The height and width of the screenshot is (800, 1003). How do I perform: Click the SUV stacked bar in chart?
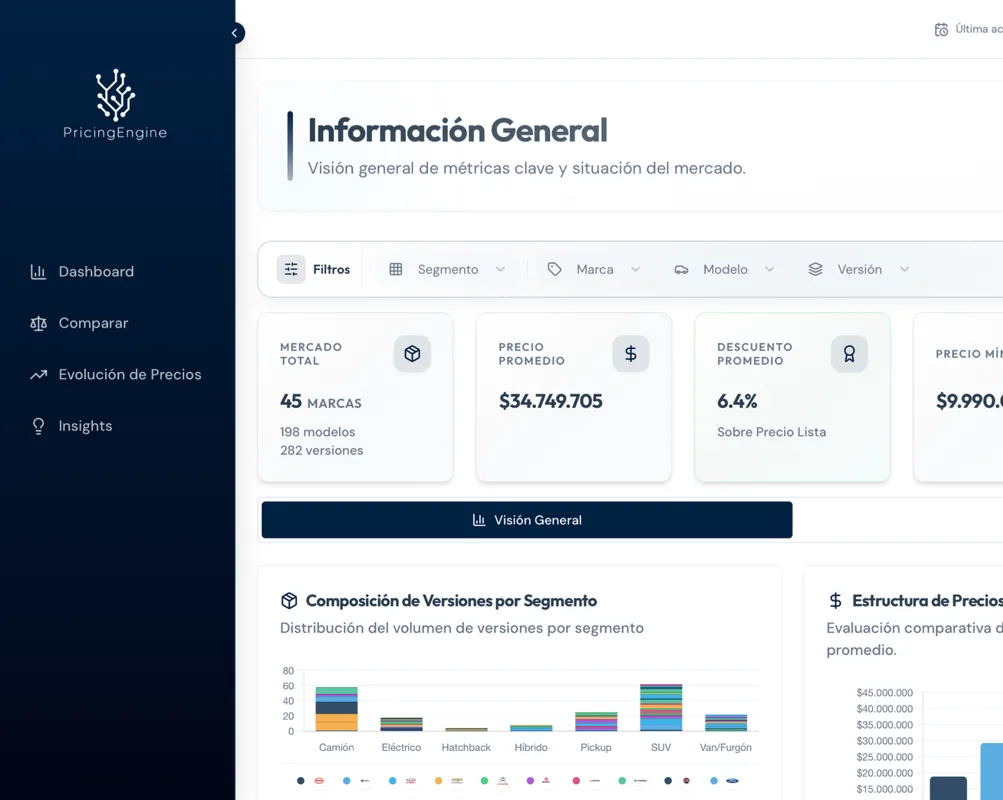661,708
